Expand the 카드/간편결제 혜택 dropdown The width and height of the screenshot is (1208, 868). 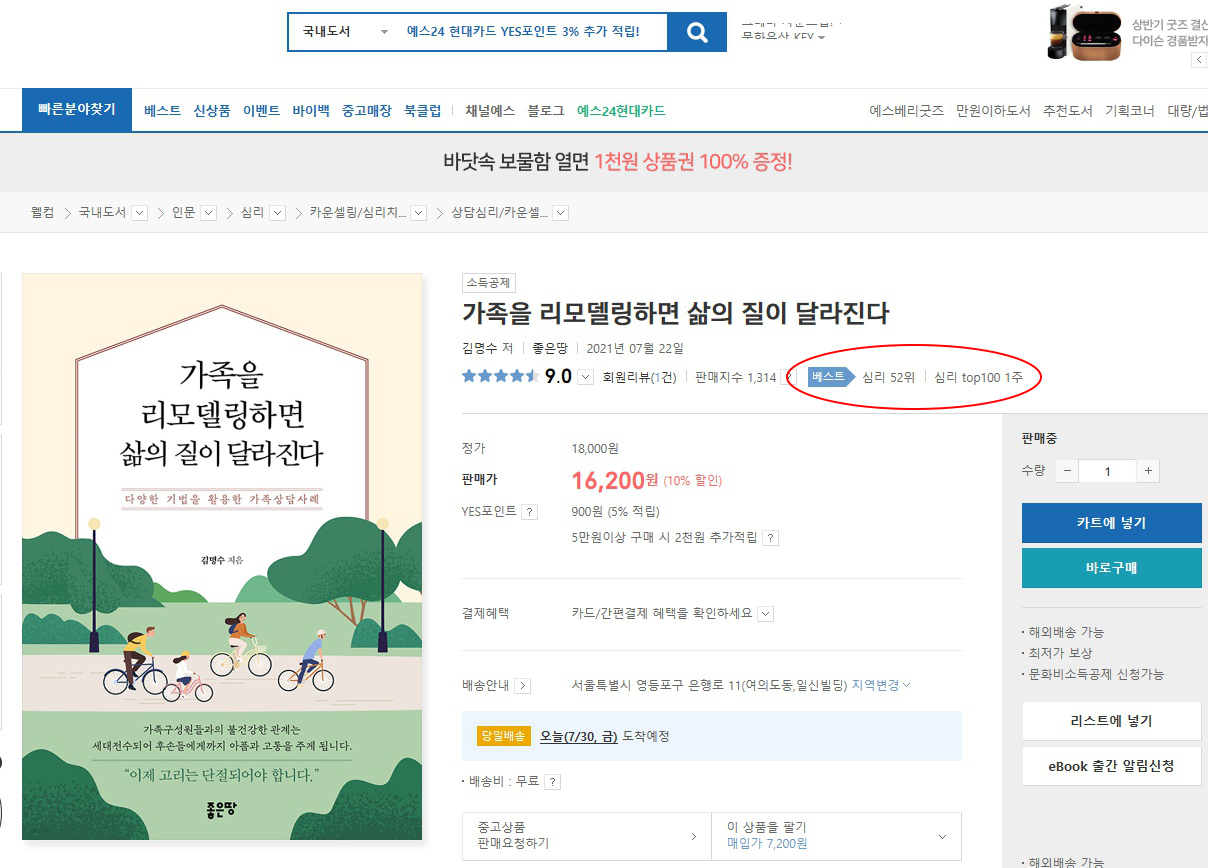pyautogui.click(x=765, y=614)
